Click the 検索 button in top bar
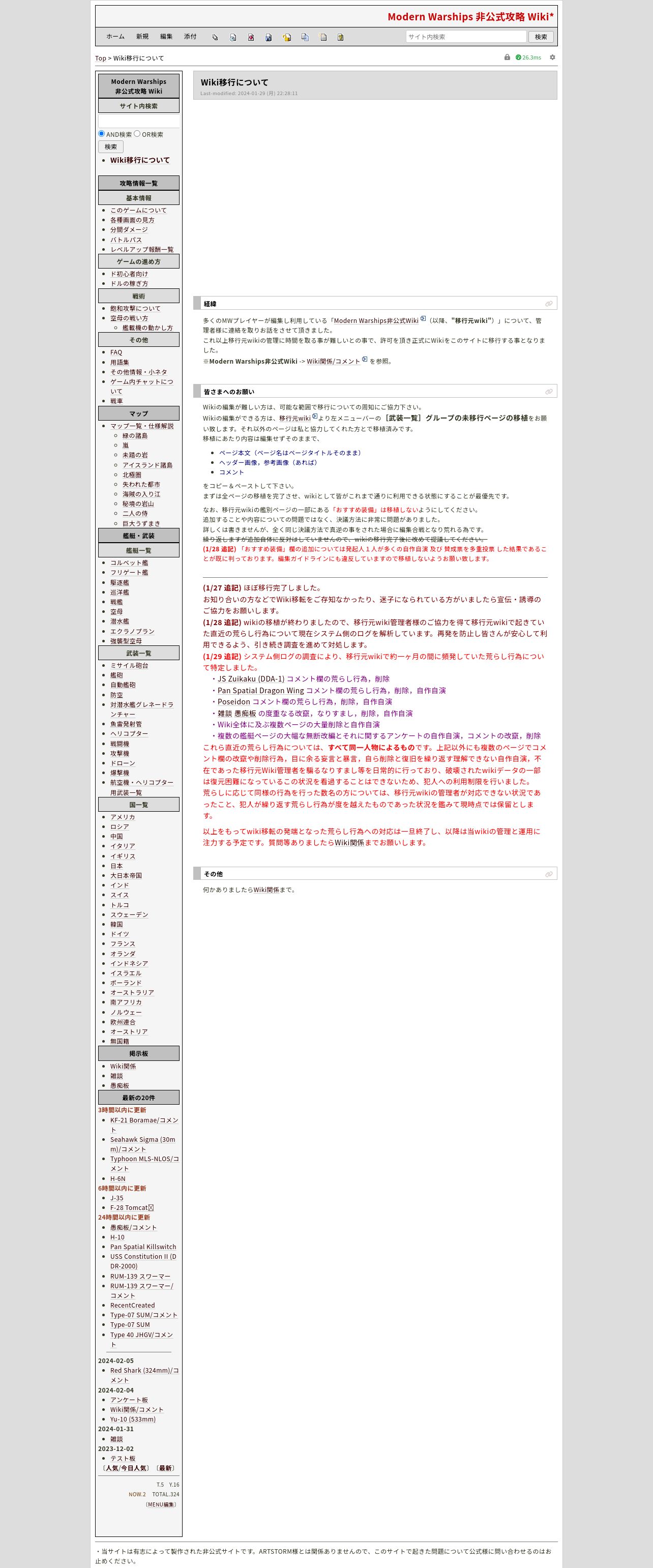Viewport: 653px width, 1568px height. point(541,37)
